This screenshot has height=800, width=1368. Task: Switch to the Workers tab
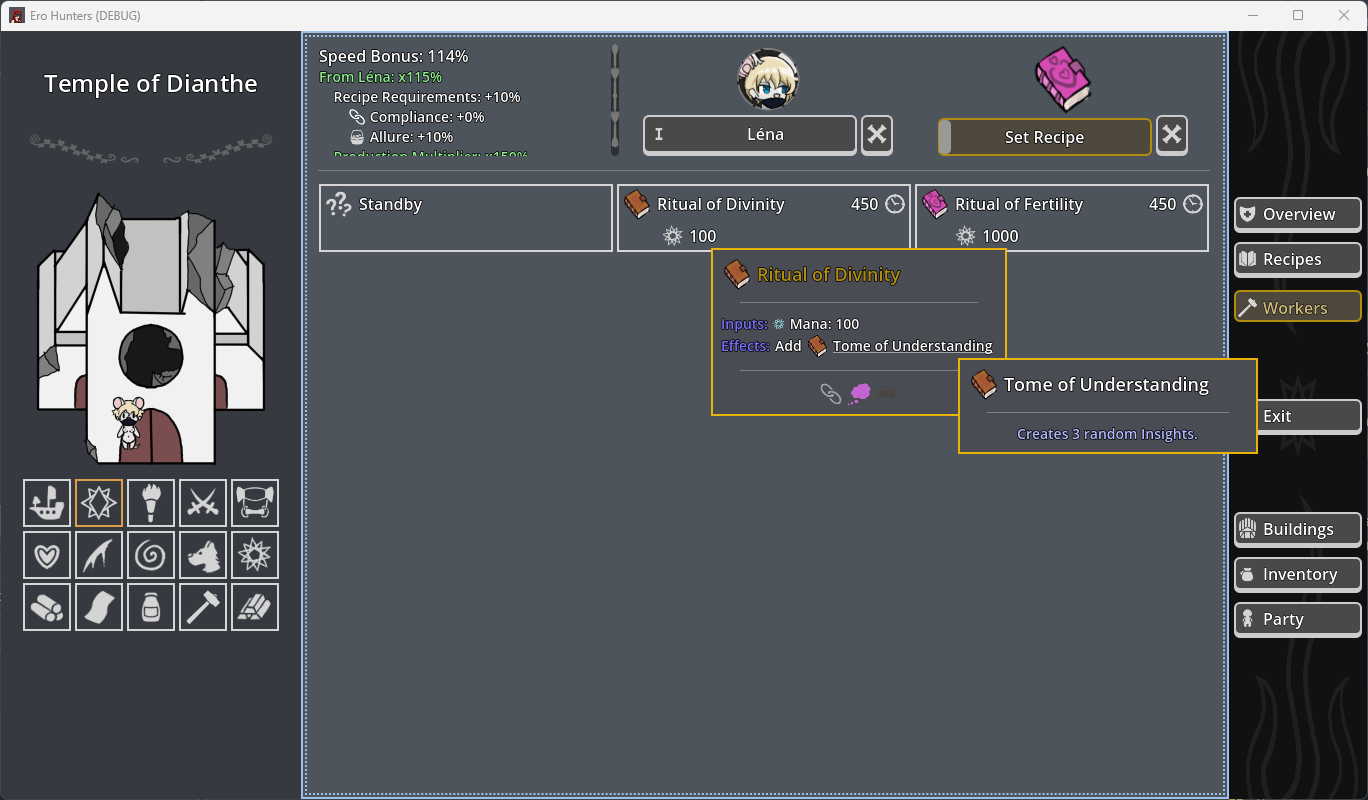coord(1298,307)
